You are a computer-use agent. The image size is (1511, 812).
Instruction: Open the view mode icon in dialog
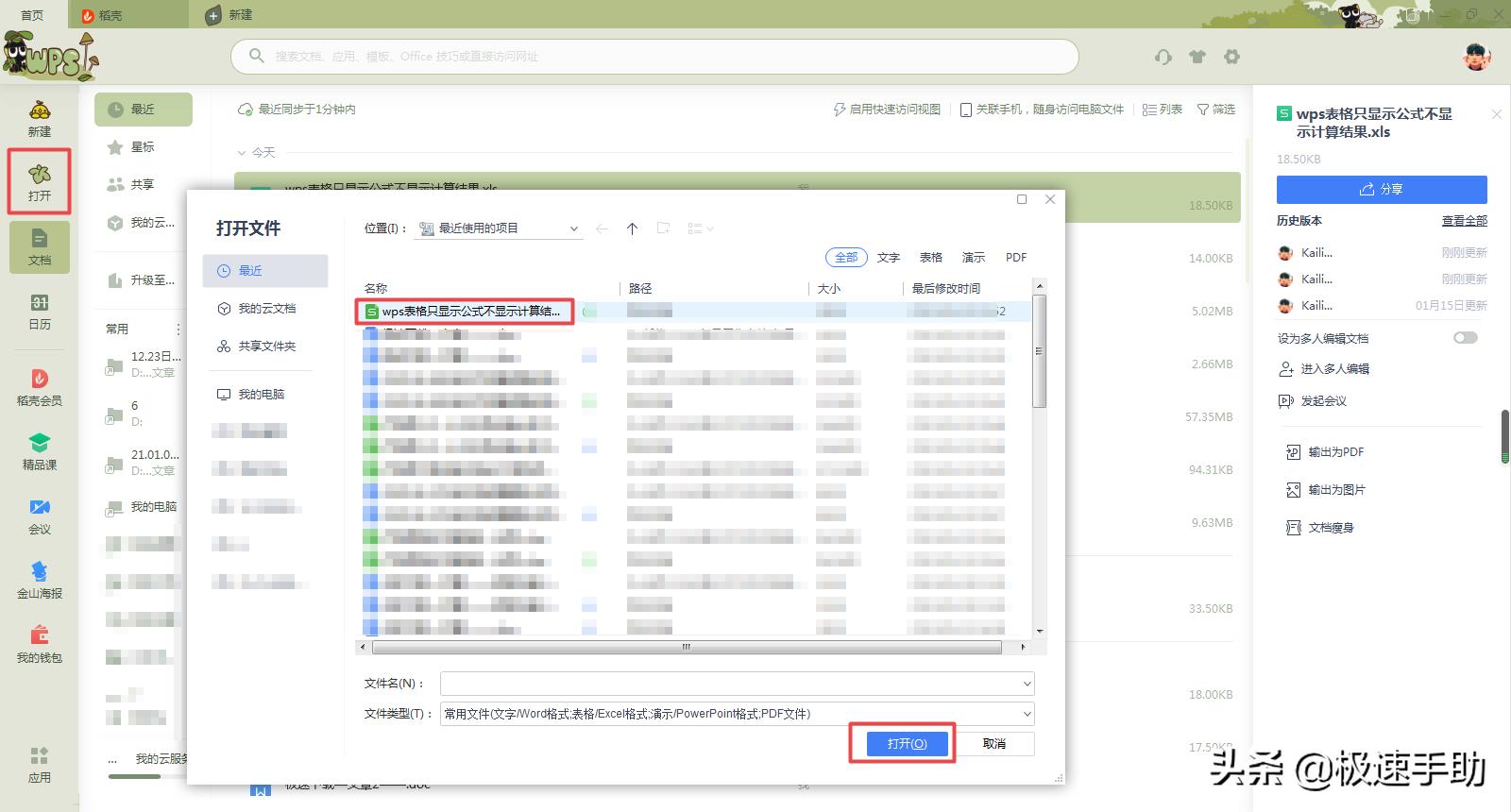700,228
